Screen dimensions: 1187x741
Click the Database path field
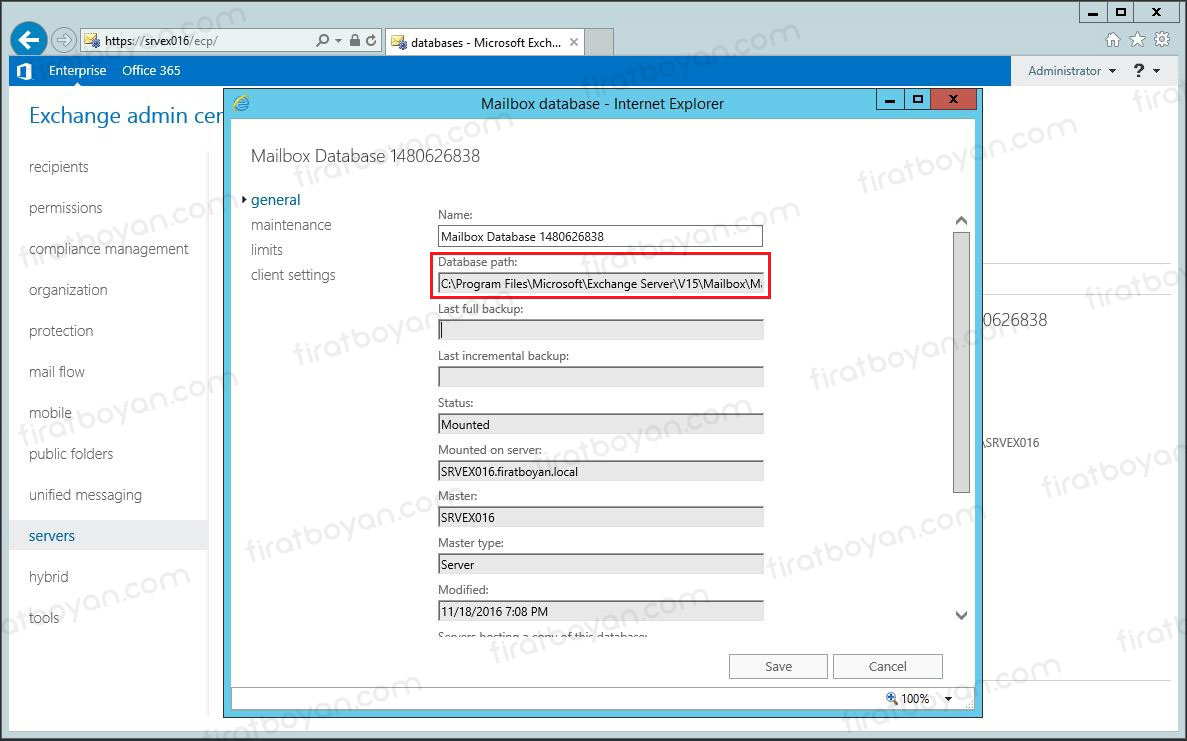[x=600, y=284]
